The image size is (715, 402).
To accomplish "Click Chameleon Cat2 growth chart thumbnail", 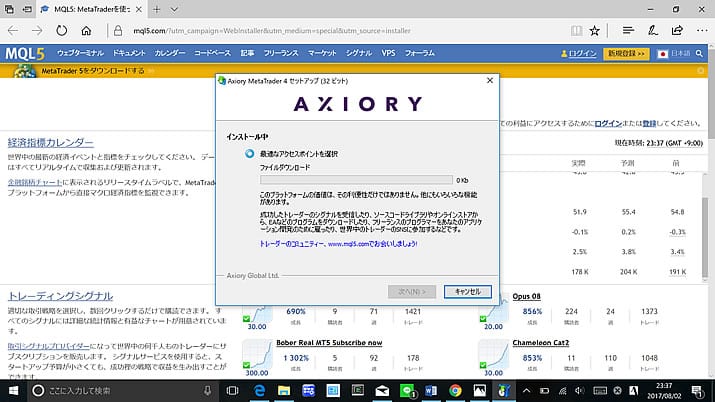I will tap(493, 354).
